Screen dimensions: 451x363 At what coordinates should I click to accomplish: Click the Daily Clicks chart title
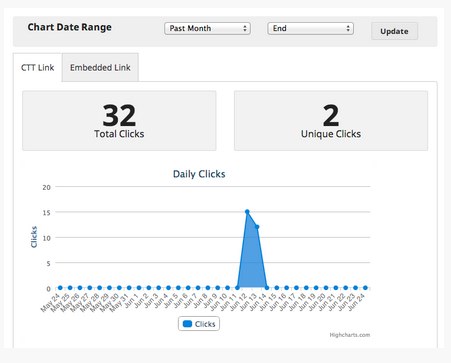tap(199, 174)
